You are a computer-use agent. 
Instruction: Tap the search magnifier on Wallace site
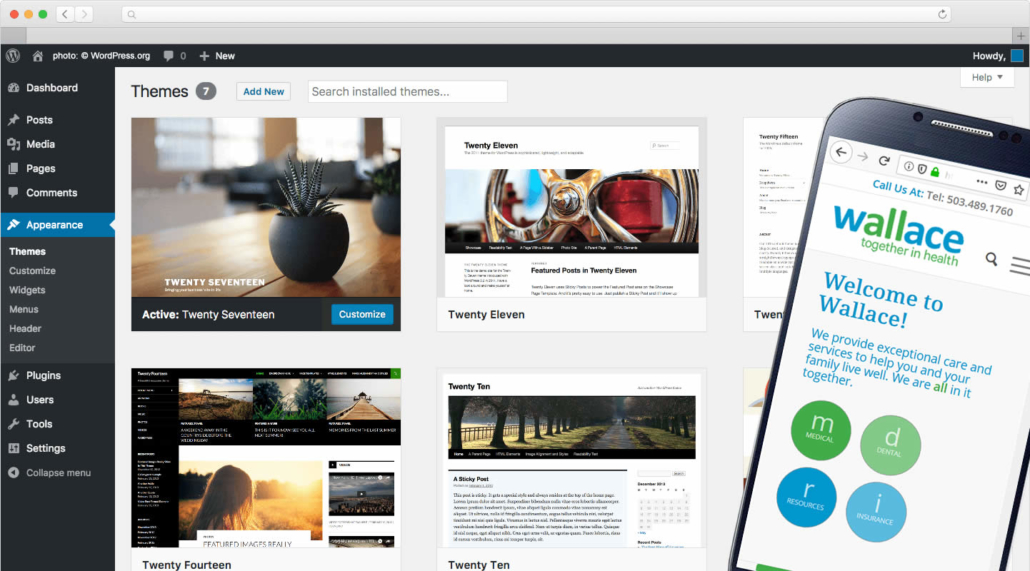coord(991,259)
